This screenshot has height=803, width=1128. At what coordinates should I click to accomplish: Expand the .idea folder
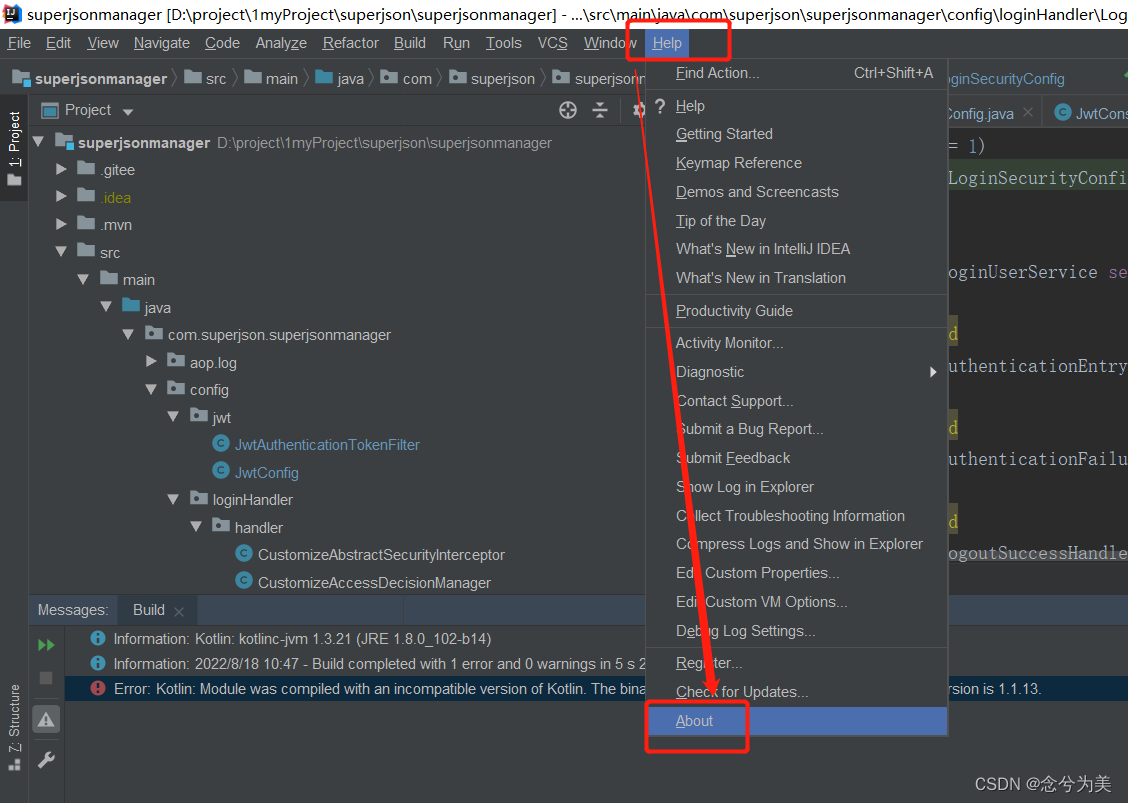pyautogui.click(x=61, y=196)
